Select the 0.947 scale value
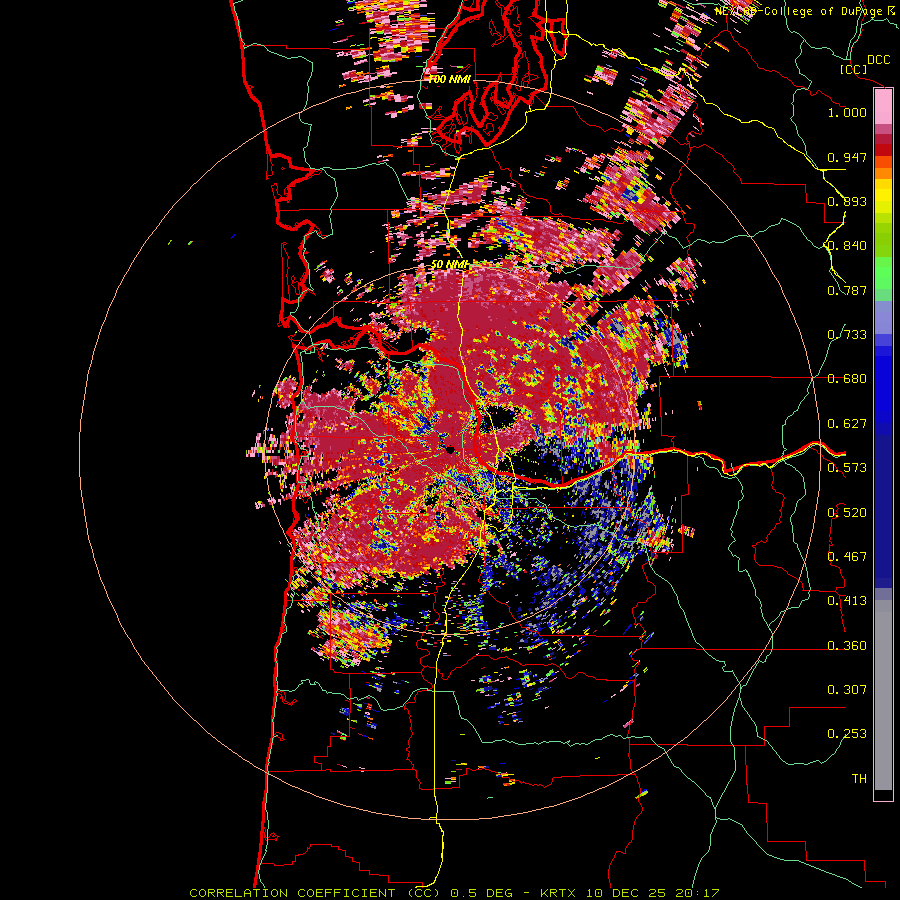Viewport: 900px width, 900px height. (847, 157)
